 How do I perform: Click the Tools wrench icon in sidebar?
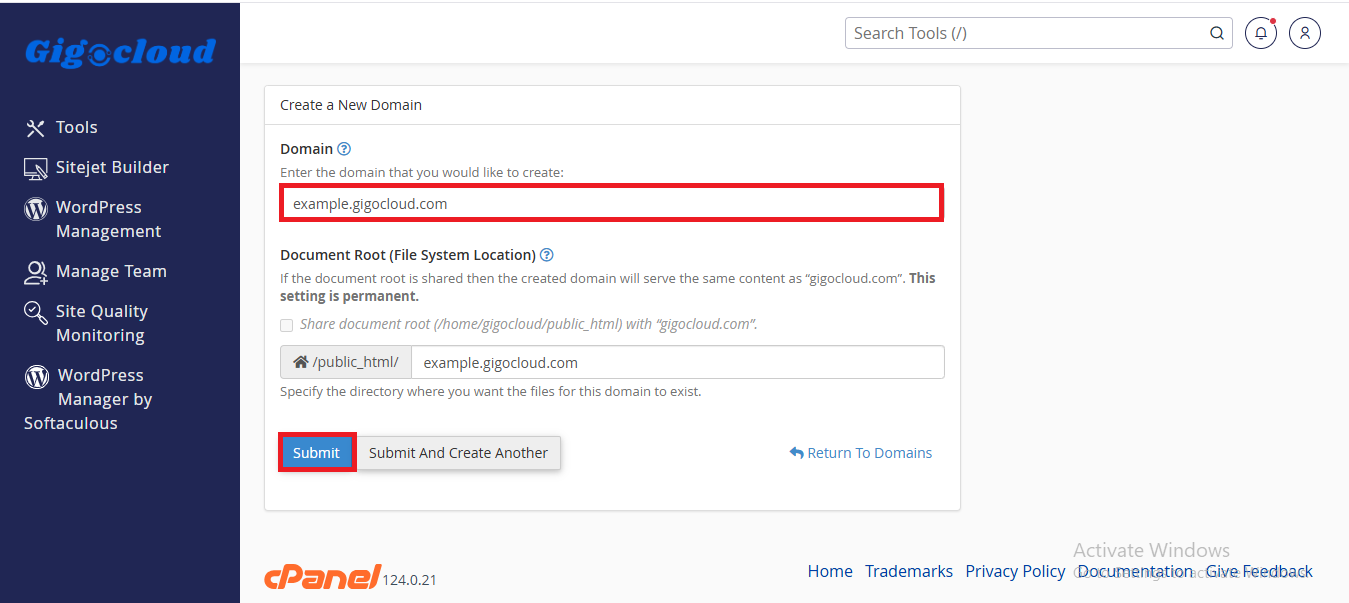coord(36,128)
